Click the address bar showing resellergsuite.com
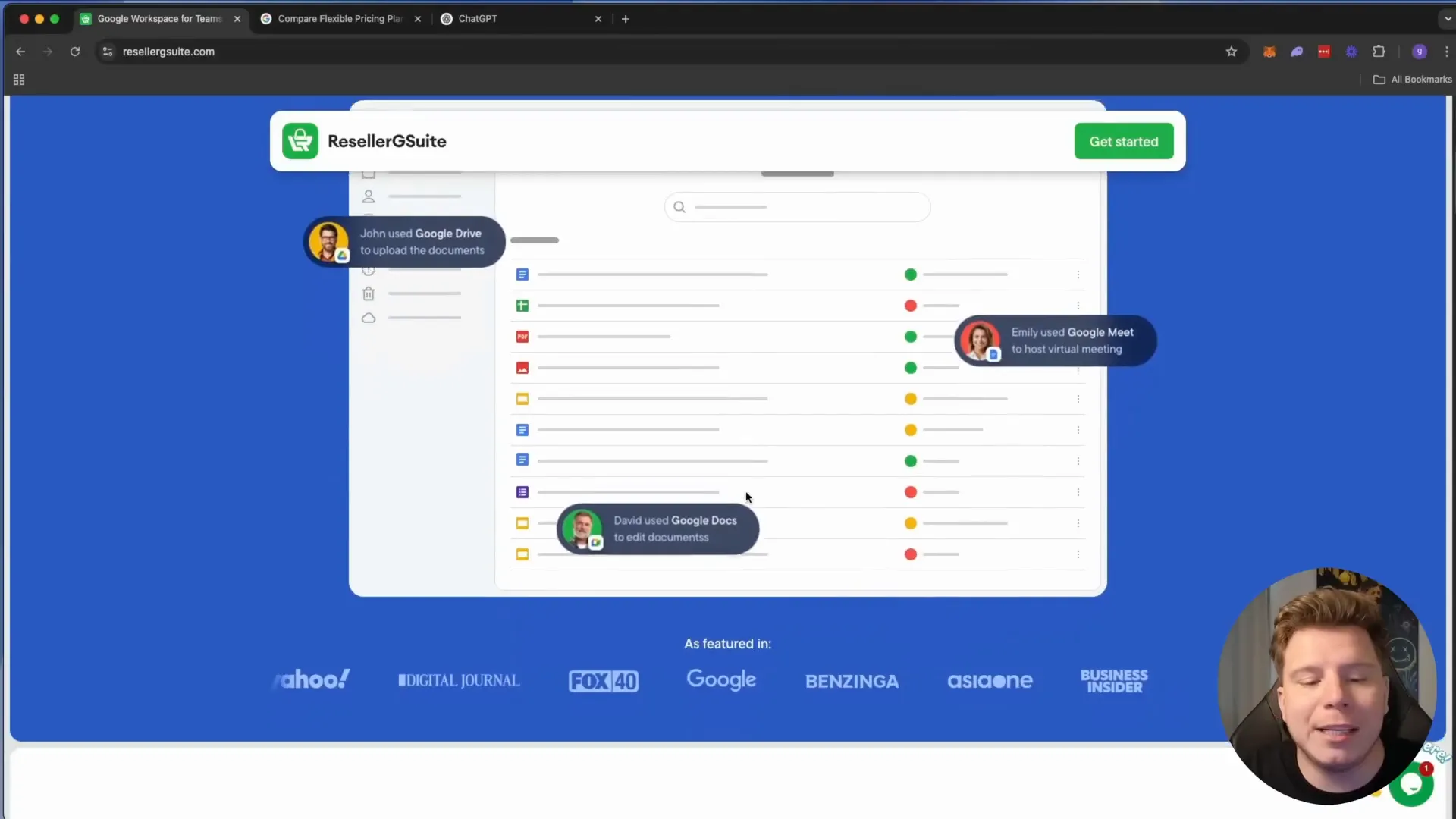 pyautogui.click(x=667, y=52)
